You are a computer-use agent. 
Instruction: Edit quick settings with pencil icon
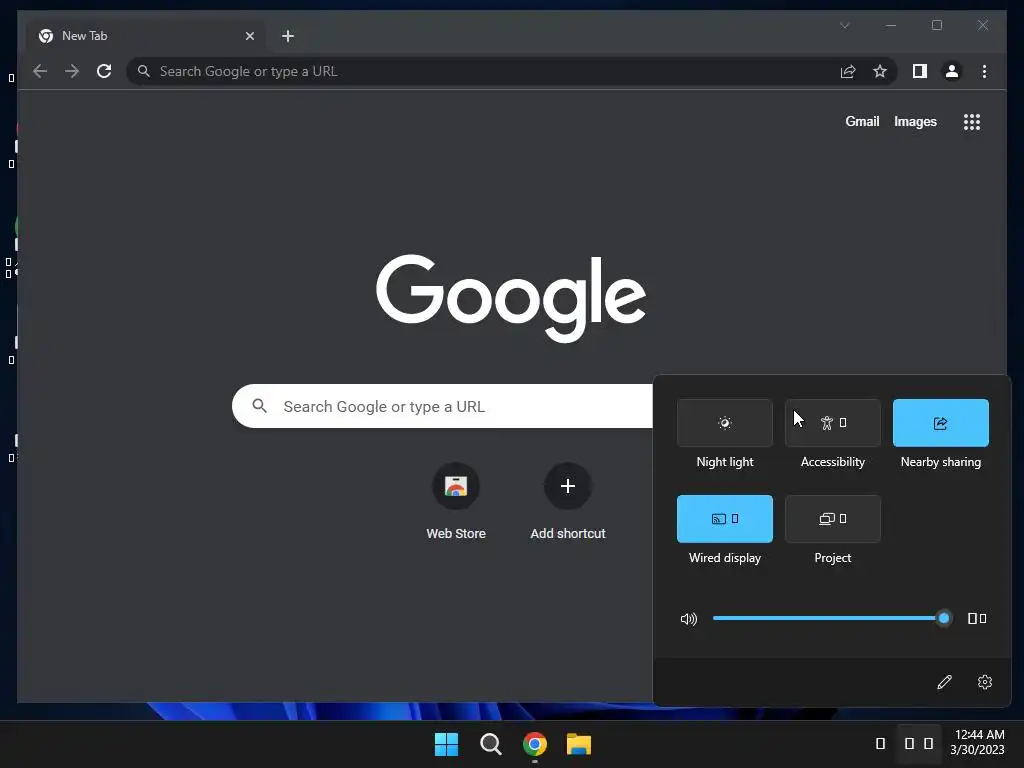(x=944, y=682)
